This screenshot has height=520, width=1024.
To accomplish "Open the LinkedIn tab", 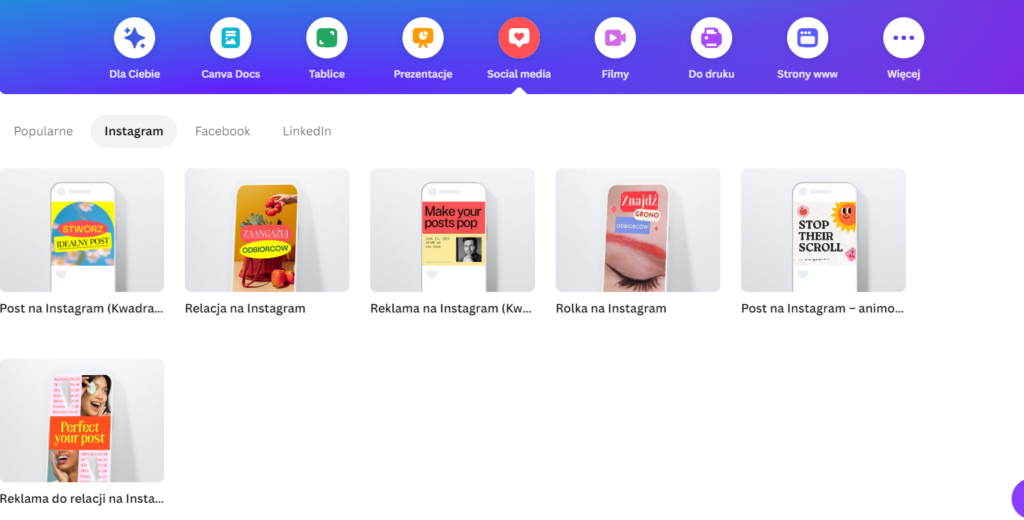I will coord(307,131).
